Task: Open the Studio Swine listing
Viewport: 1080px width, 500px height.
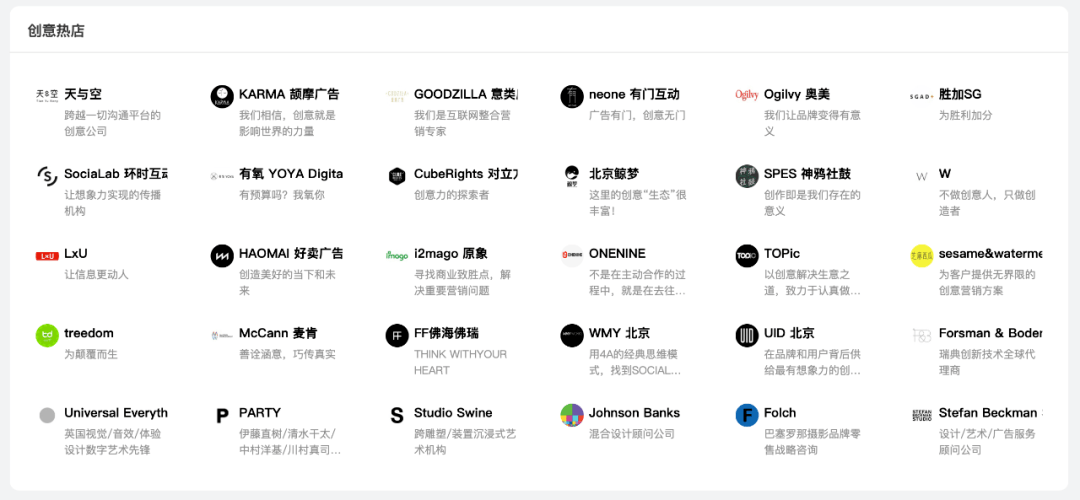Action: 453,413
